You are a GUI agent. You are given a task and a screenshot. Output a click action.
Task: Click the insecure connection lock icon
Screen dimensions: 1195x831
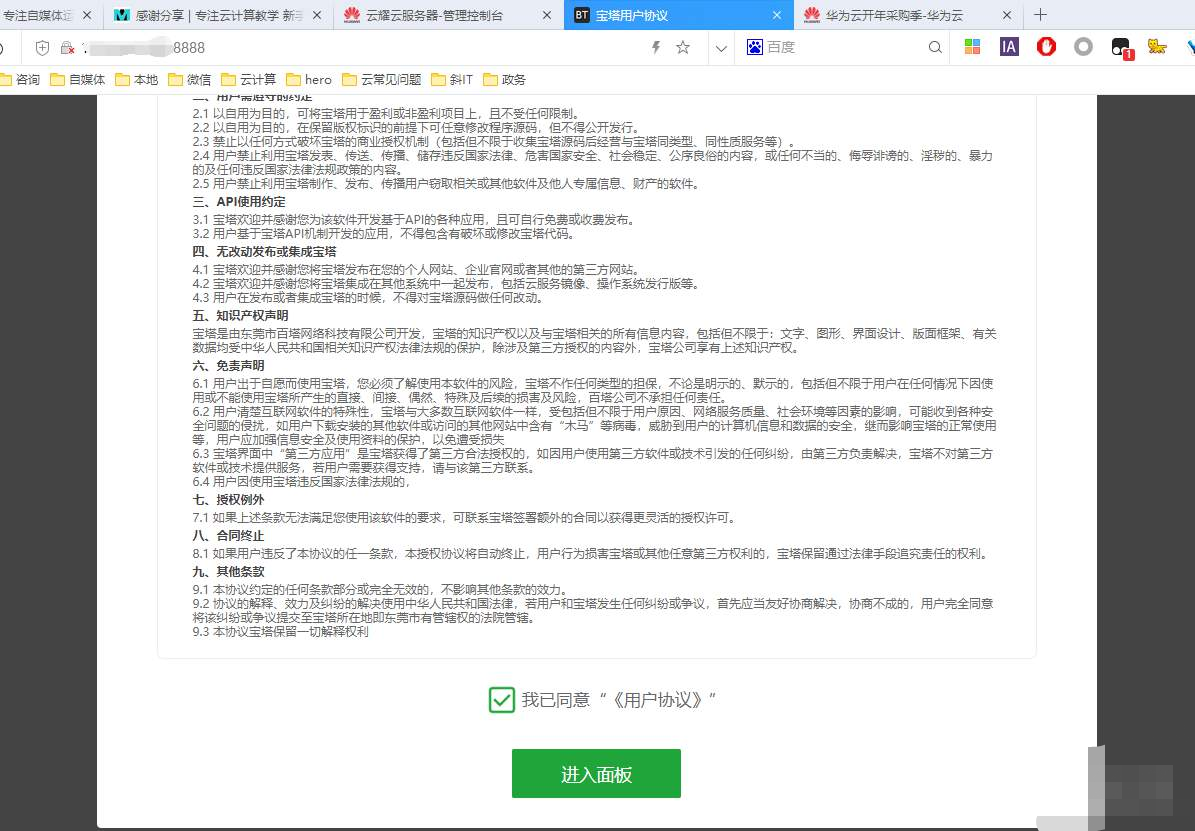pyautogui.click(x=67, y=48)
